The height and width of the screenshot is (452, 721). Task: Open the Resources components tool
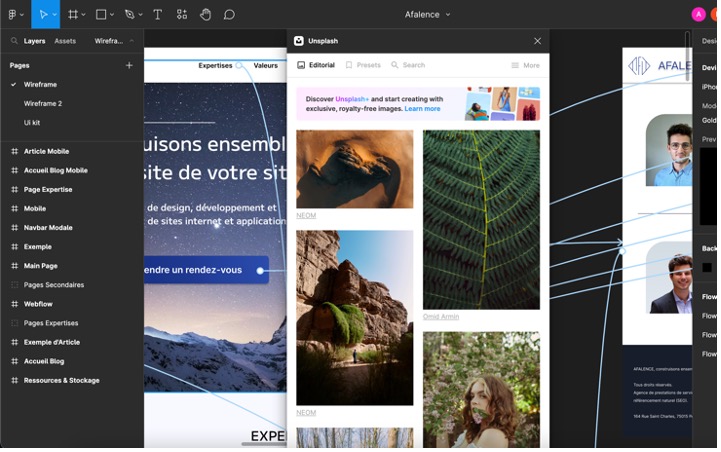[x=182, y=15]
